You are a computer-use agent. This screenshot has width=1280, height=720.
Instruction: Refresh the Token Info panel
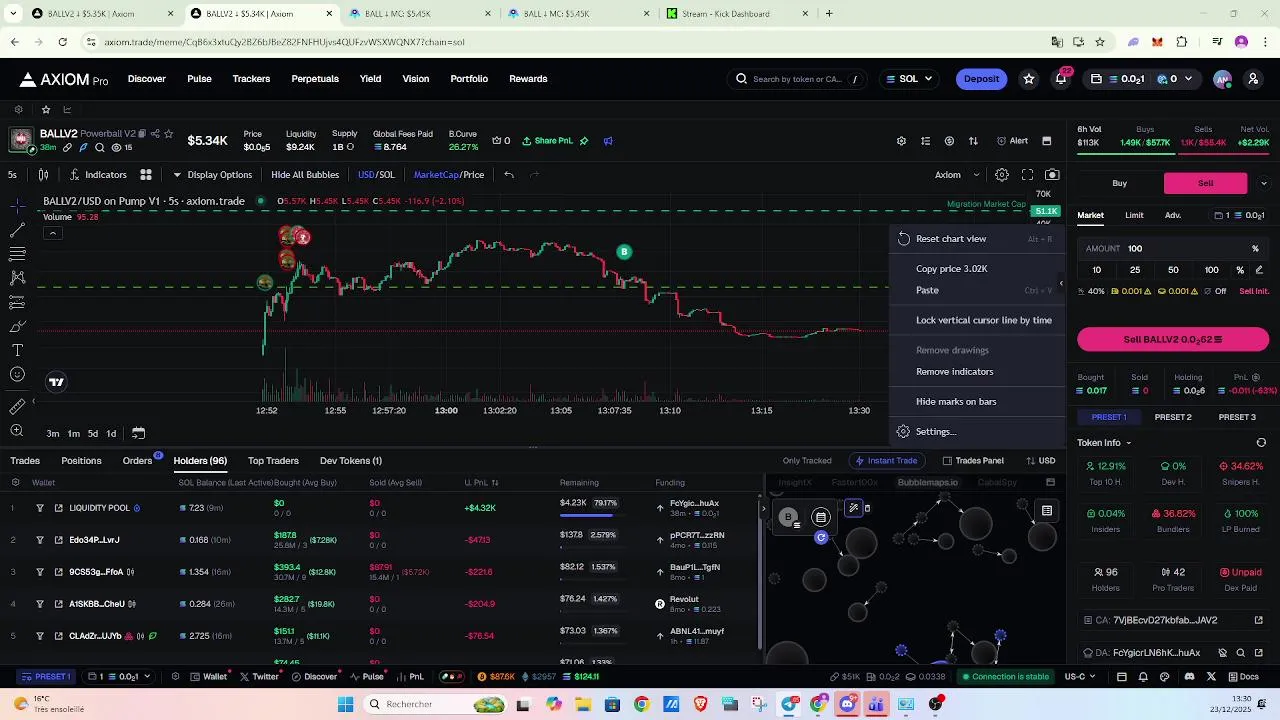1261,443
